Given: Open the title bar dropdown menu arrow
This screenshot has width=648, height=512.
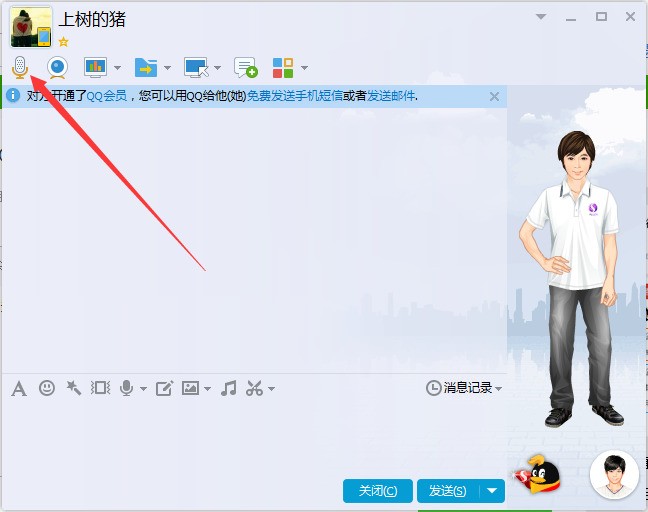Looking at the screenshot, I should click(x=541, y=17).
